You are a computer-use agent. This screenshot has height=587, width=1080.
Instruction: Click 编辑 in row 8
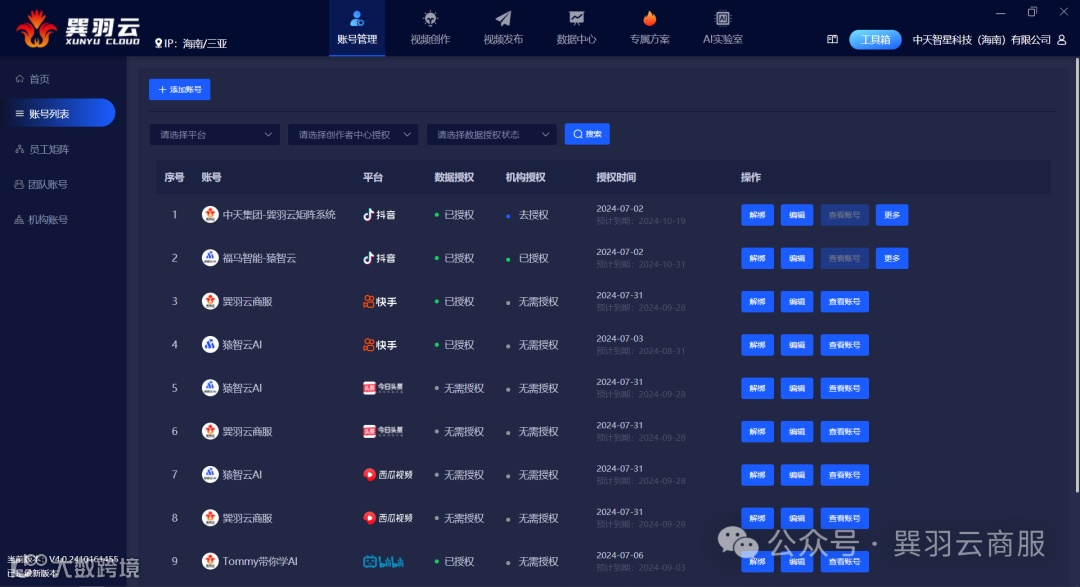pos(797,518)
